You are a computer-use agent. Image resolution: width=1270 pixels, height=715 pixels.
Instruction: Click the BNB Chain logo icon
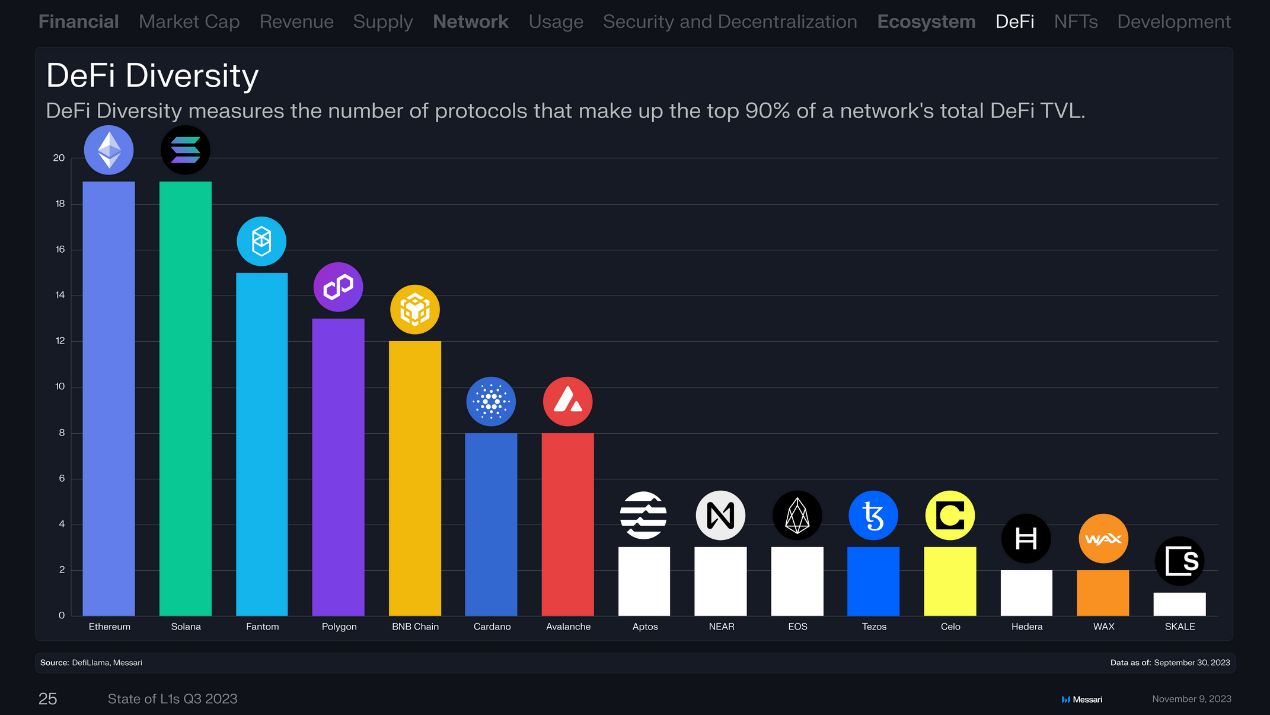[x=414, y=310]
